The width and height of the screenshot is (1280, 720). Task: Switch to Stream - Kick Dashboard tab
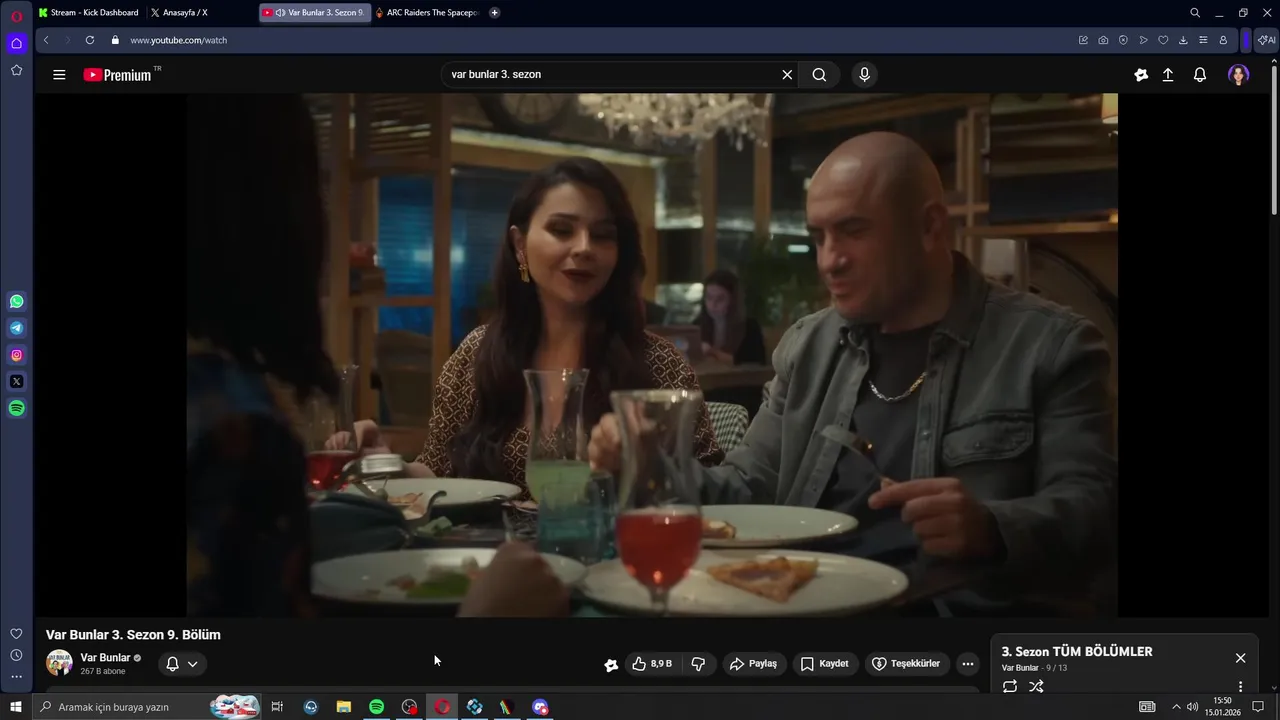coord(89,13)
